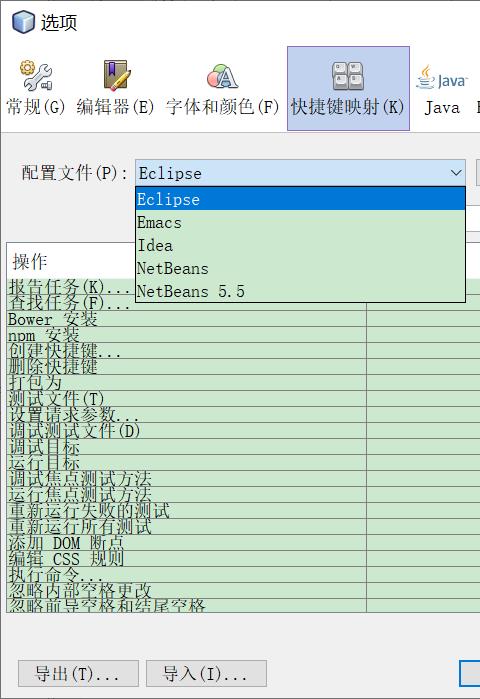The height and width of the screenshot is (699, 480).
Task: Open the Java options category
Action: (x=442, y=89)
